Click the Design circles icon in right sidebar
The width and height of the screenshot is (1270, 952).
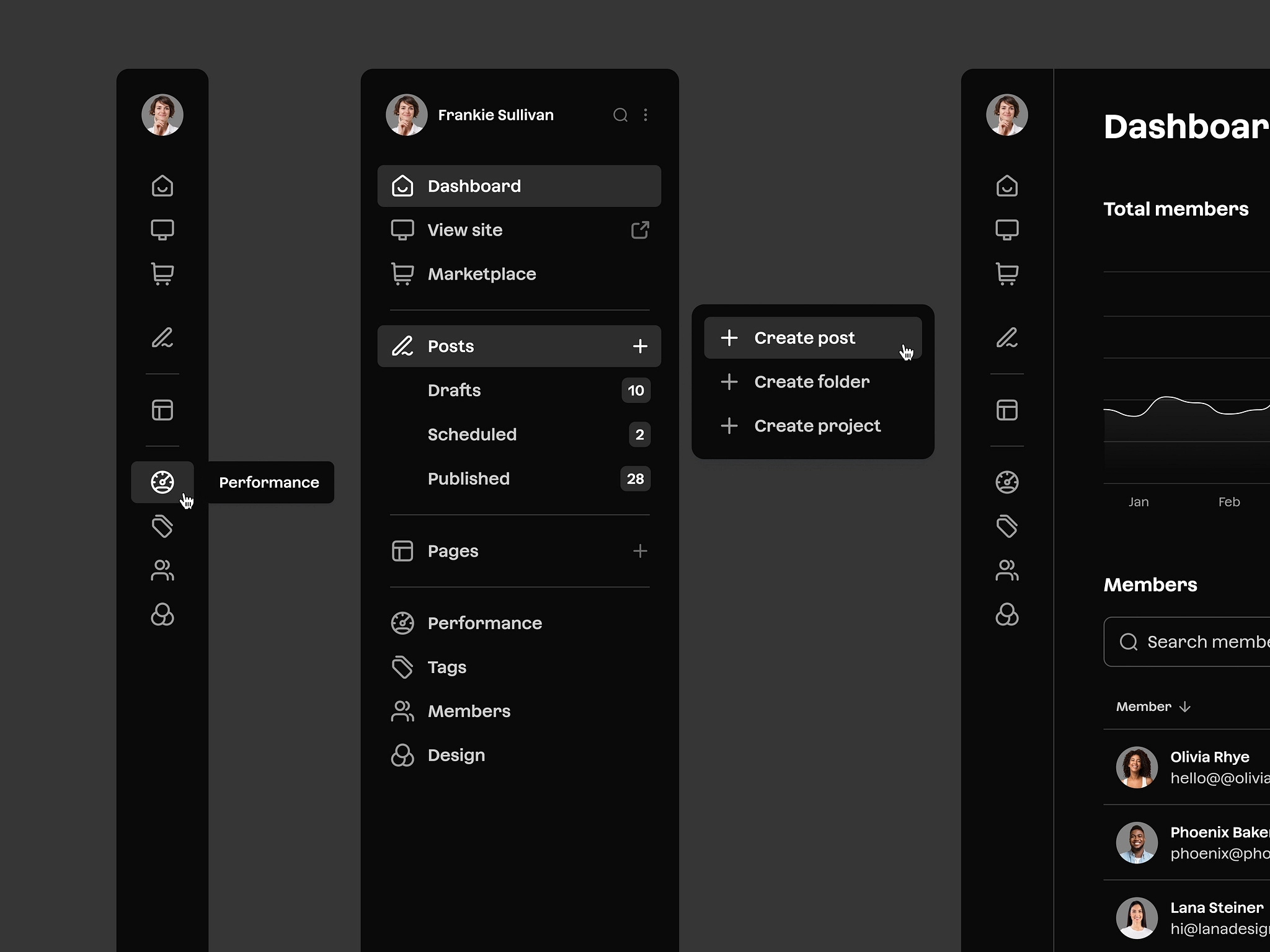(1006, 615)
